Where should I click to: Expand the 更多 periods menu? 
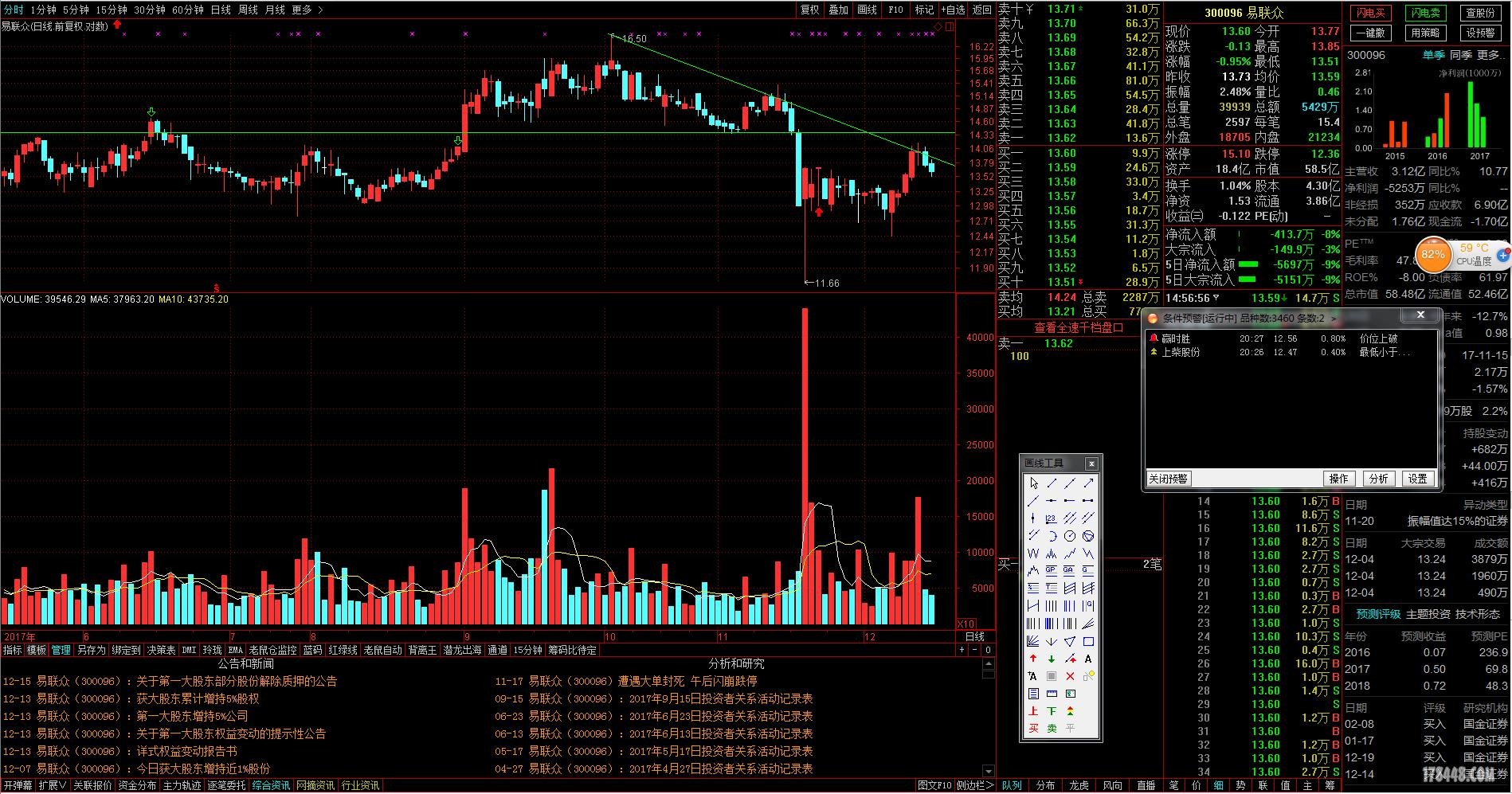click(x=307, y=10)
